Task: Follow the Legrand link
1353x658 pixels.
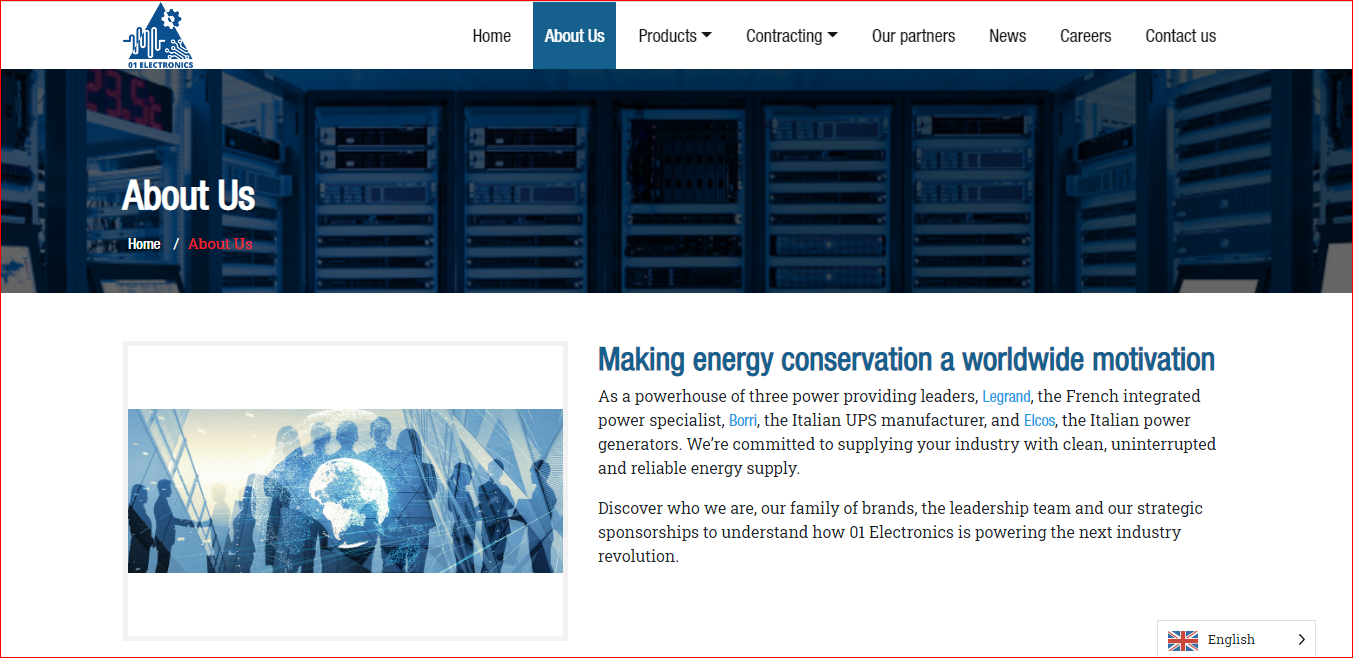Action: (1006, 396)
